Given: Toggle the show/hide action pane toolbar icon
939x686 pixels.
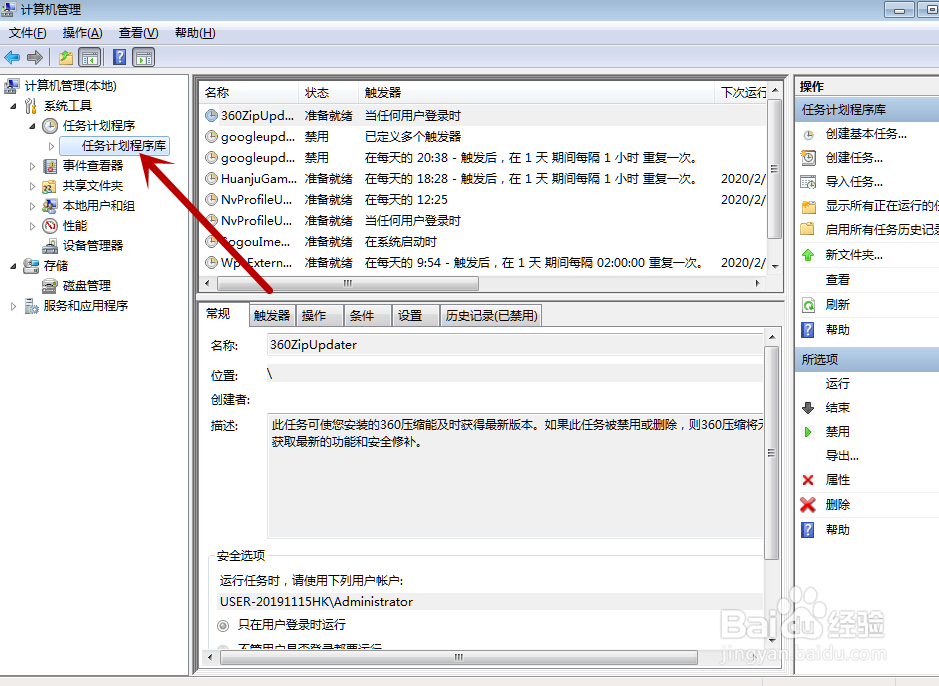Looking at the screenshot, I should click(143, 57).
